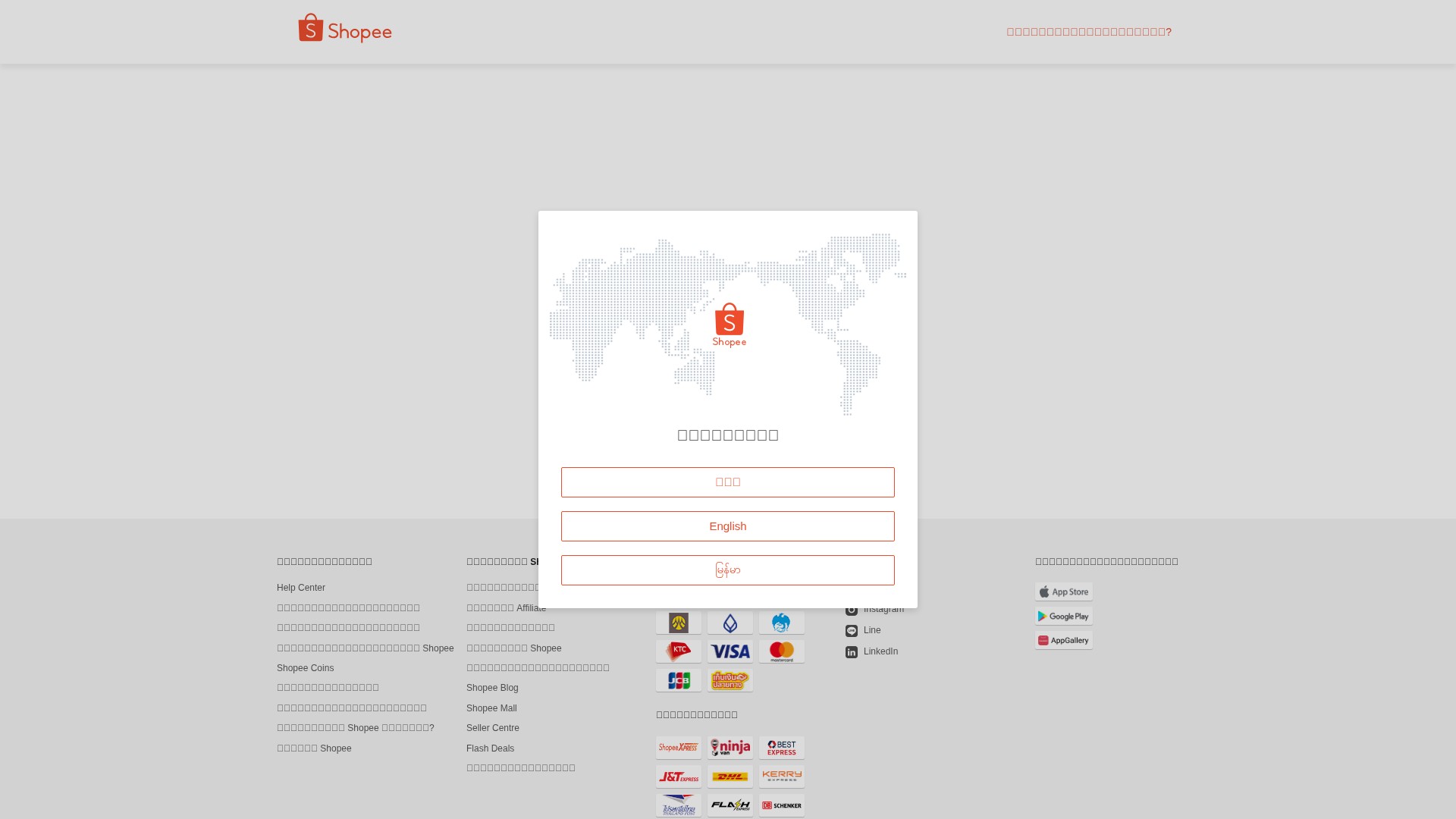Choose English in the language dialog
Screen dimensions: 1456x819
click(728, 526)
